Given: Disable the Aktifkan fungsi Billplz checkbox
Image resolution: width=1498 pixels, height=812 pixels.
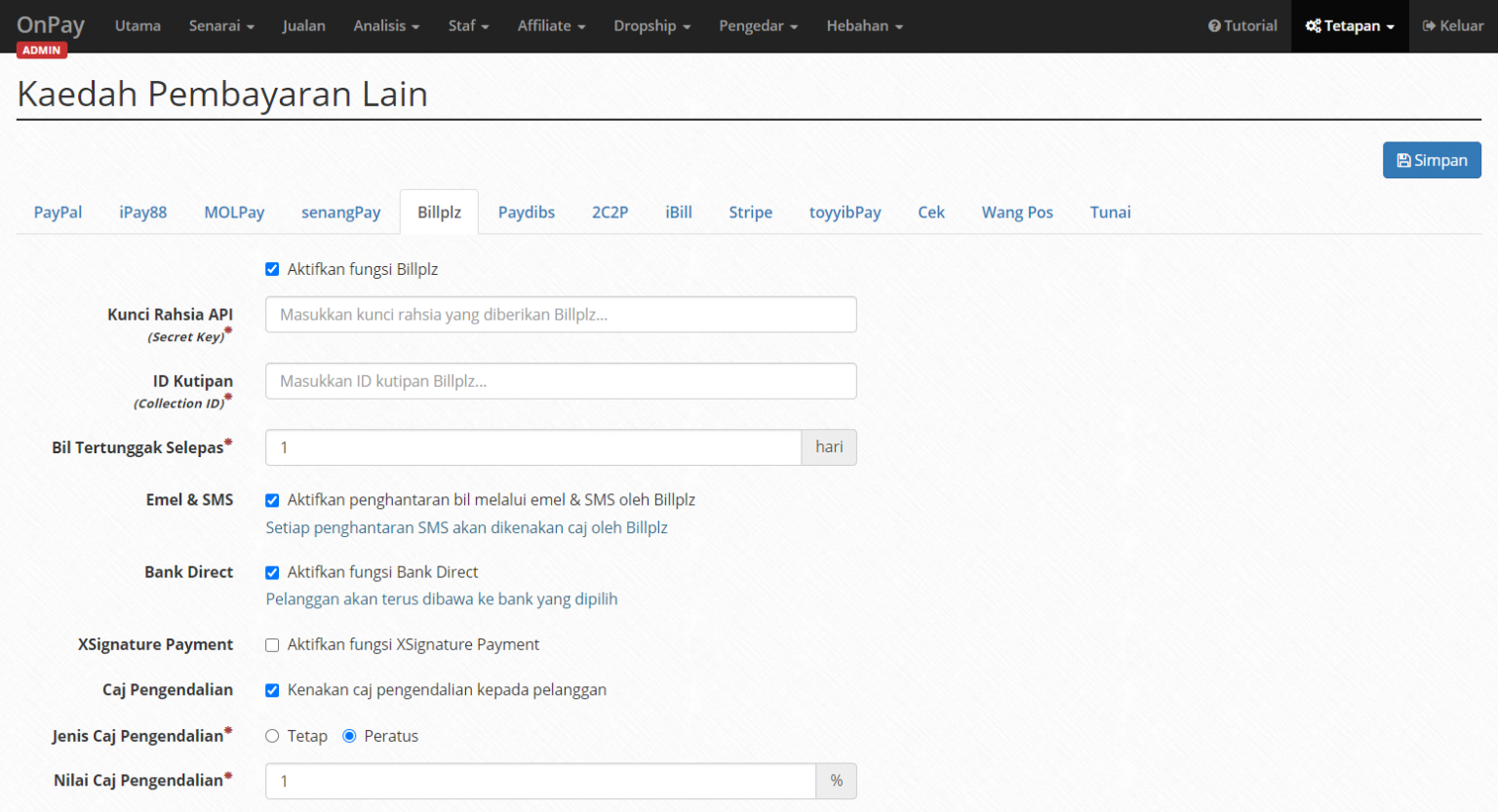Looking at the screenshot, I should coord(272,269).
